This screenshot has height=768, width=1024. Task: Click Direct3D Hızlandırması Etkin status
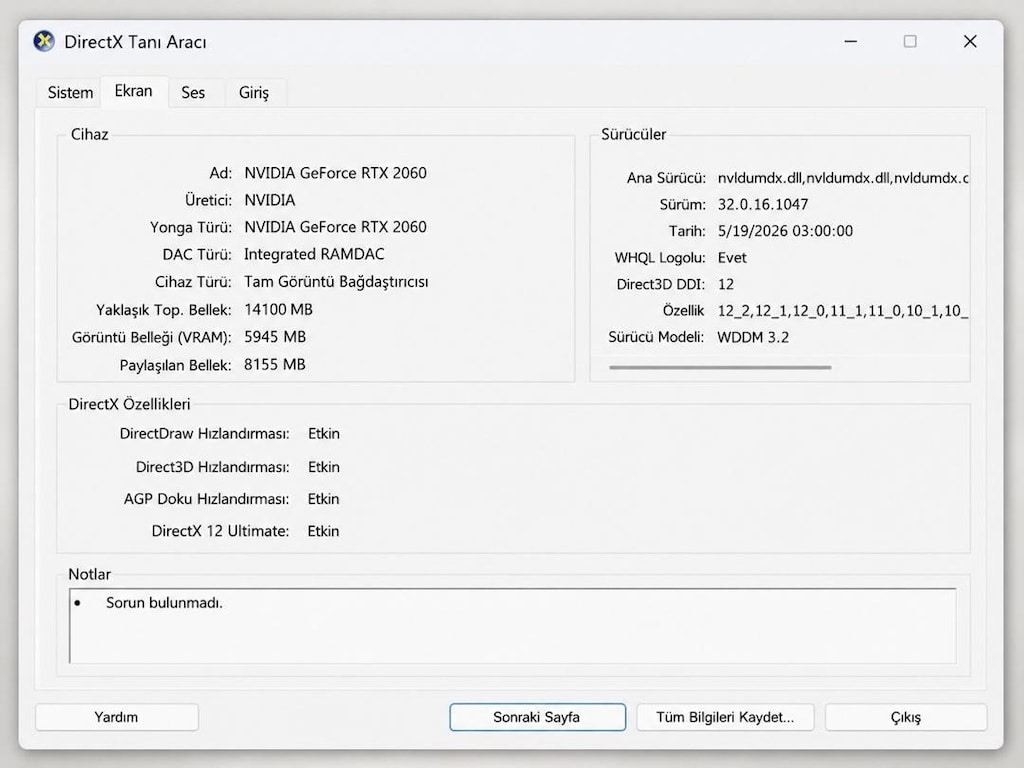[324, 467]
